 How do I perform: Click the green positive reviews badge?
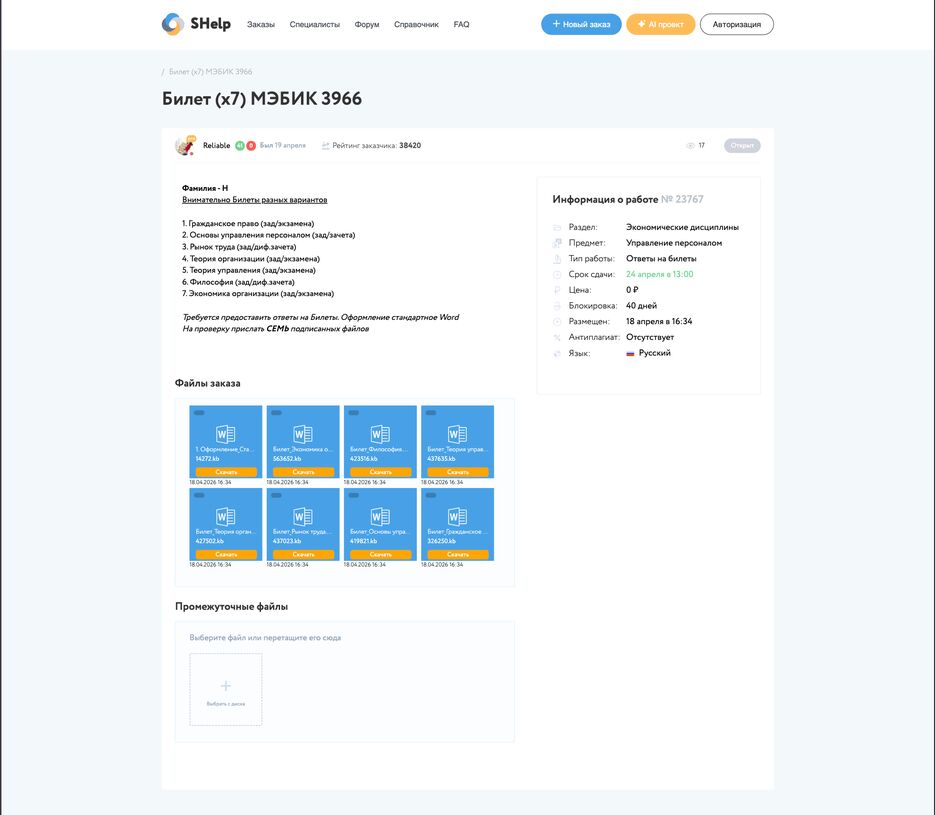240,145
